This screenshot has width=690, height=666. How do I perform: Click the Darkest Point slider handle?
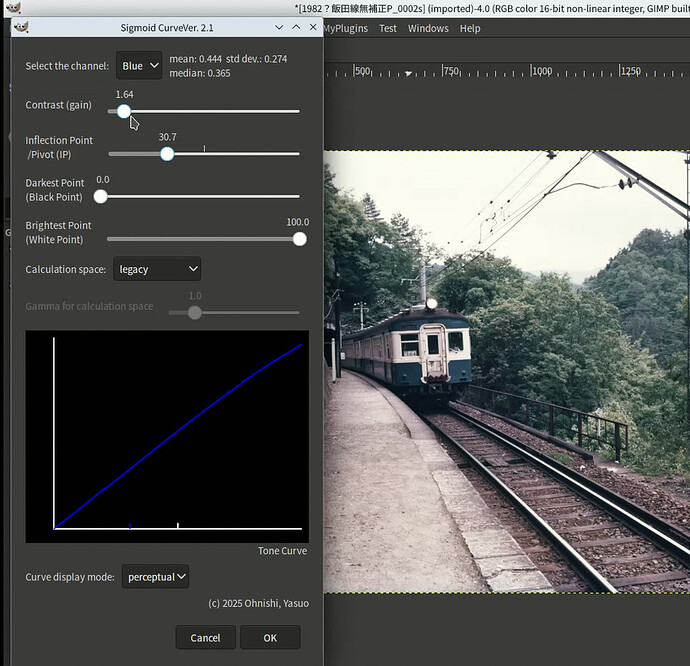[x=100, y=197]
